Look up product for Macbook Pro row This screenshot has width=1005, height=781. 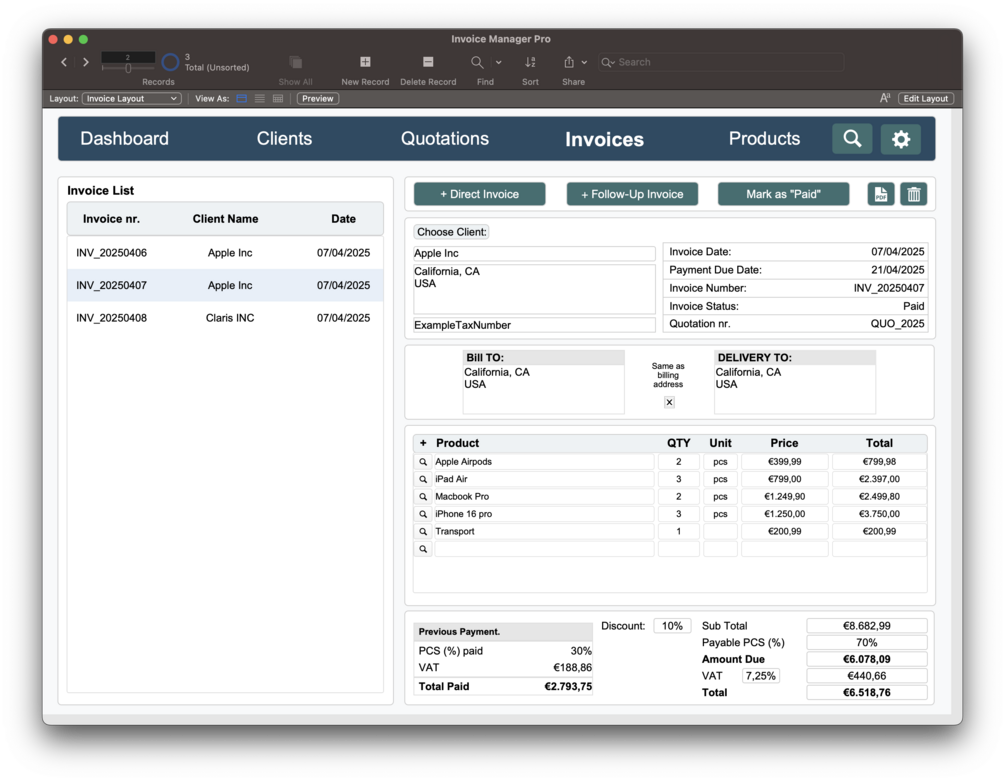[423, 497]
